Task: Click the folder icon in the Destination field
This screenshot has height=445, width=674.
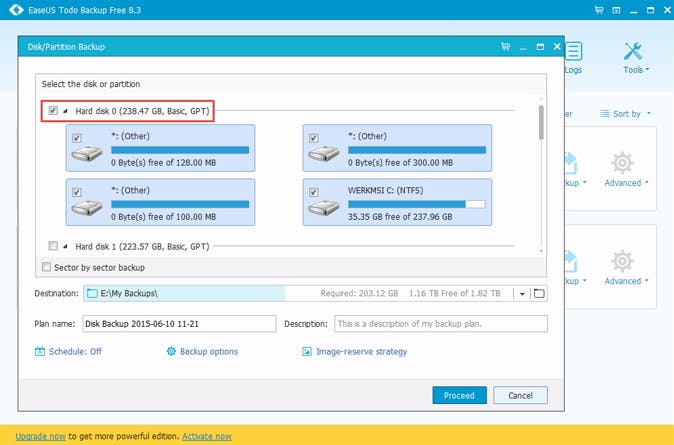Action: 92,294
